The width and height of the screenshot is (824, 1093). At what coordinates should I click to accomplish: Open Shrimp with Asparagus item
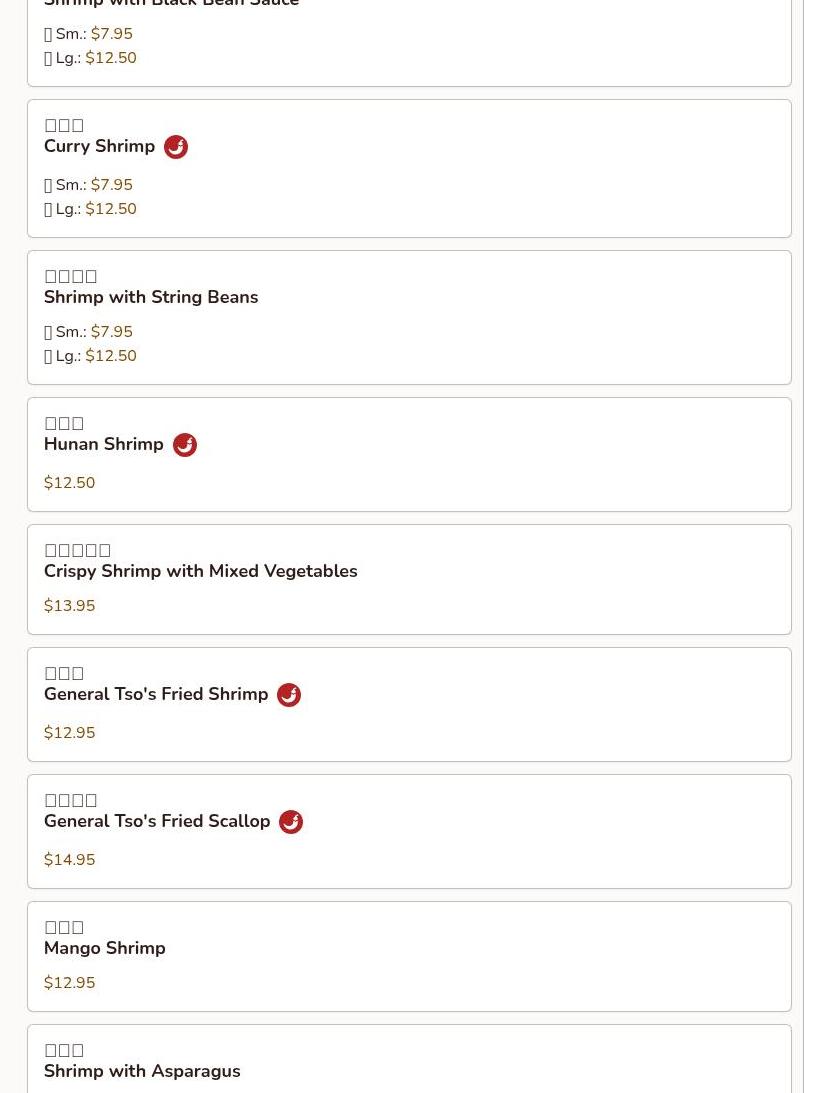coord(142,1071)
